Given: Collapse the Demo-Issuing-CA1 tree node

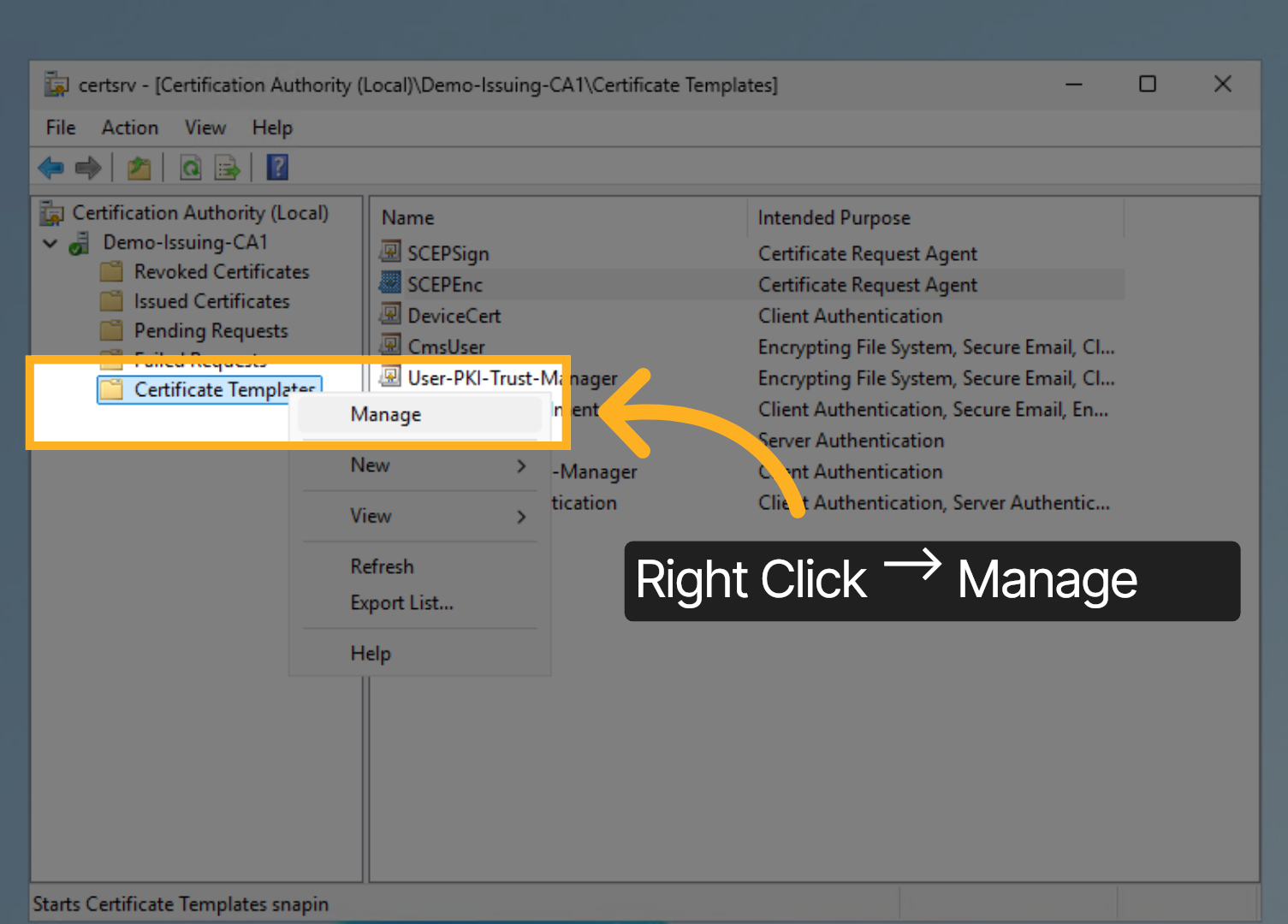Looking at the screenshot, I should coord(49,242).
